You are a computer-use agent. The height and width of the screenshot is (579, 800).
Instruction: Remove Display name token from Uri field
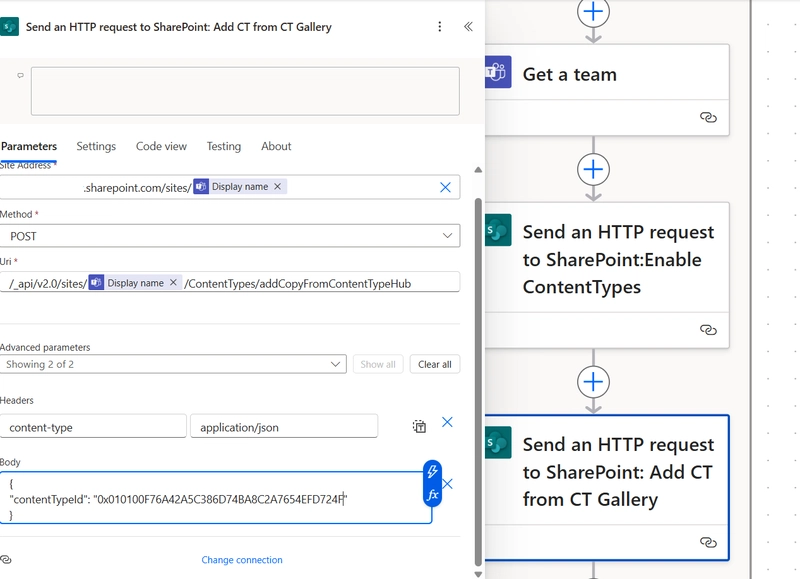[173, 282]
